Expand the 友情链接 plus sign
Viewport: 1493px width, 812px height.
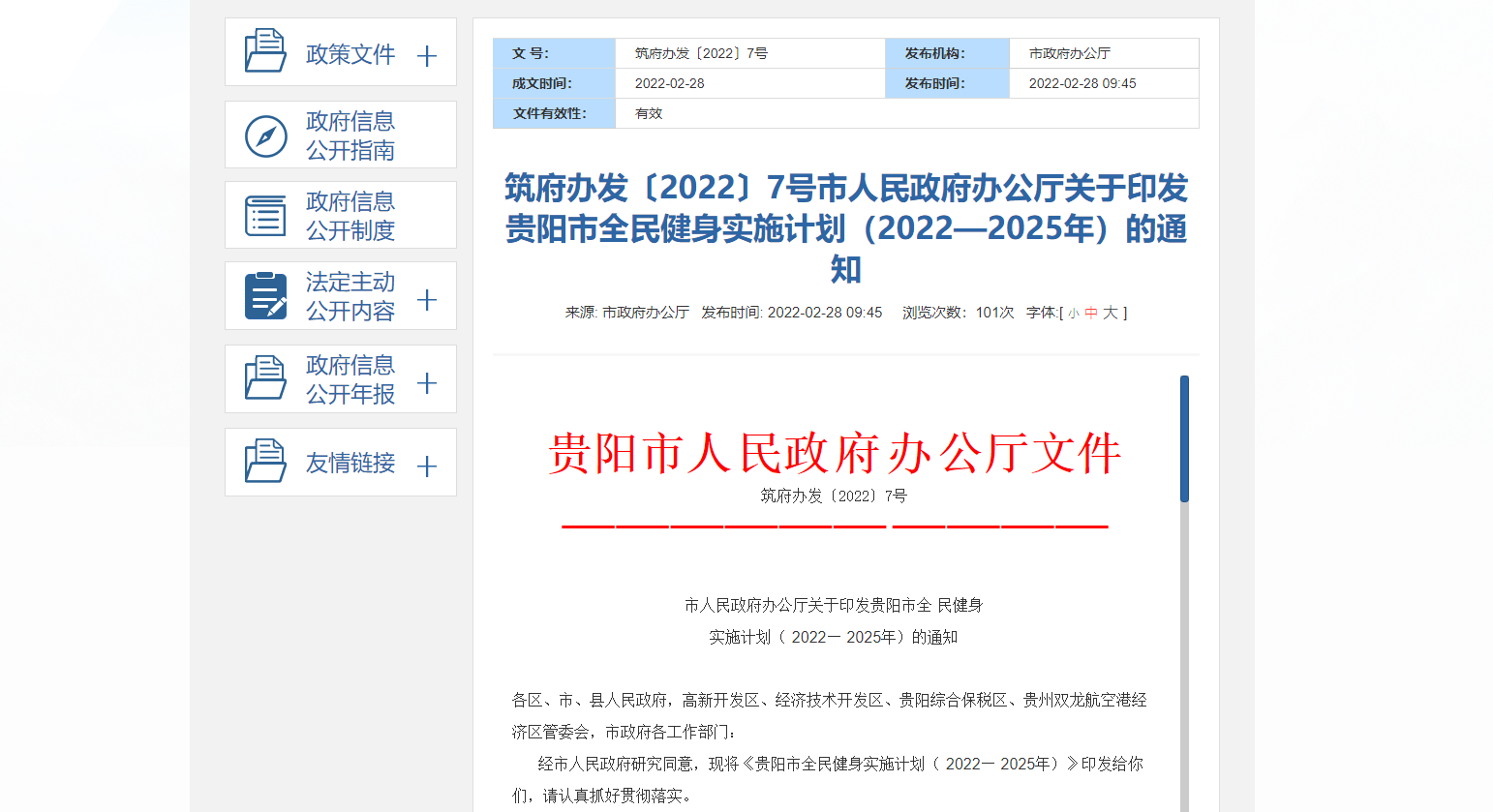426,466
